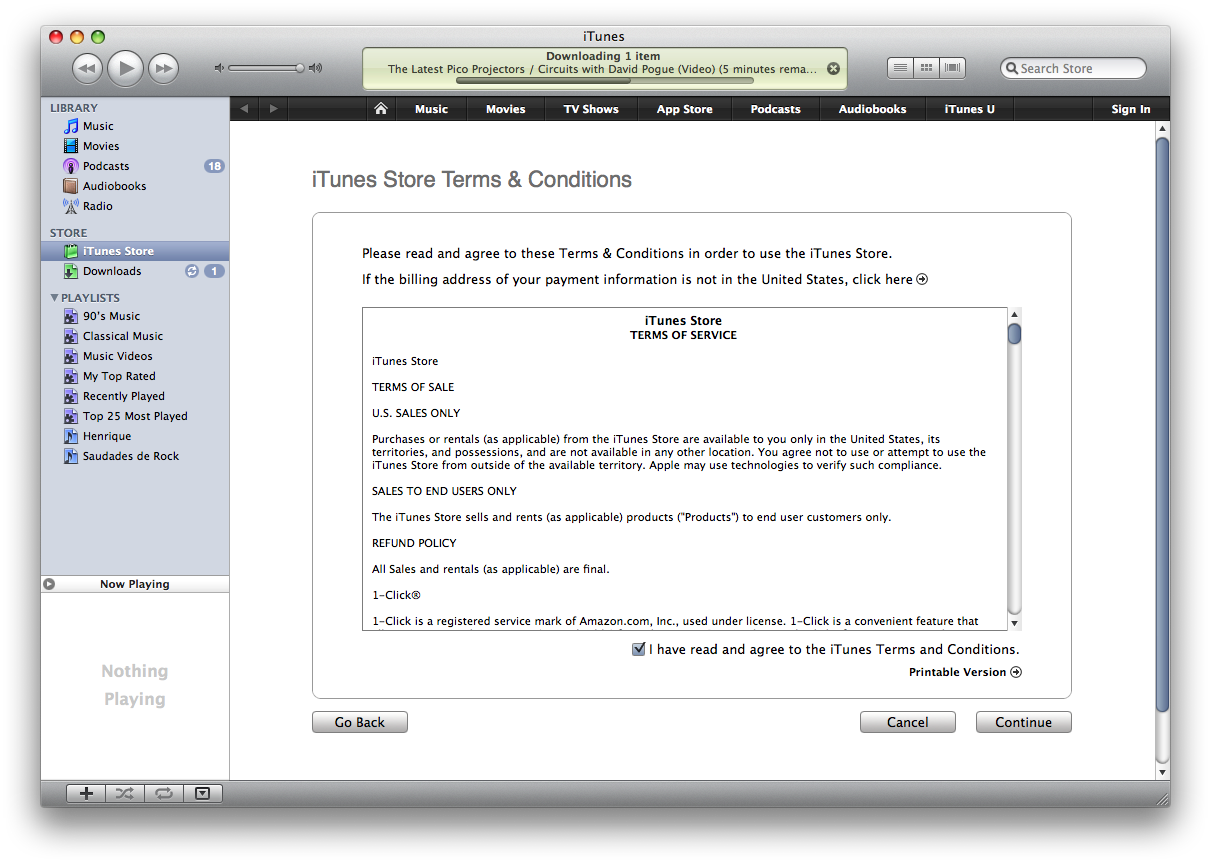The height and width of the screenshot is (863, 1211).
Task: Open the Classical Music playlist
Action: coord(135,336)
